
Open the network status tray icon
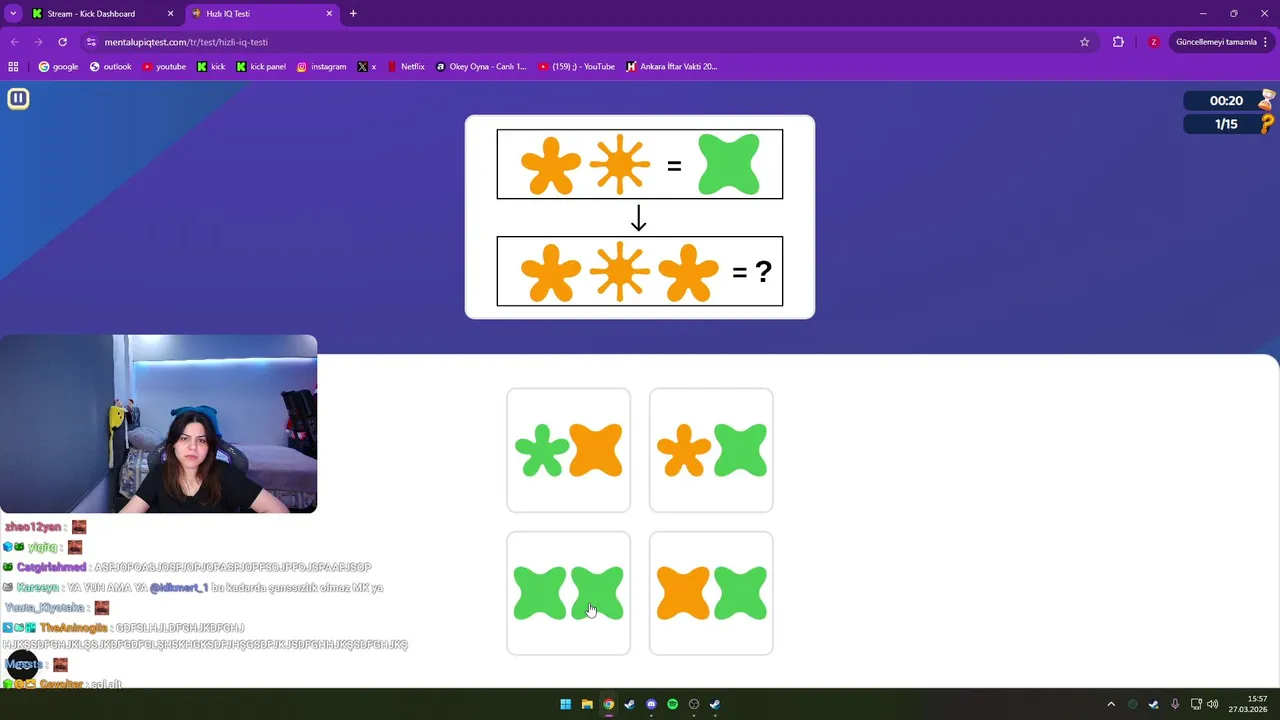[x=1196, y=704]
